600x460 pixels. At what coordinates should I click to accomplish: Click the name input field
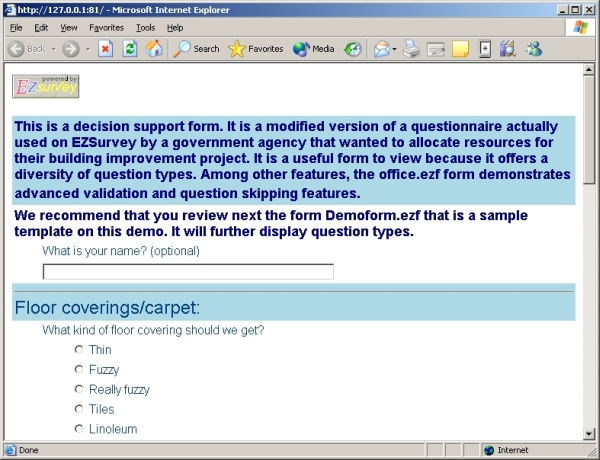tap(188, 271)
